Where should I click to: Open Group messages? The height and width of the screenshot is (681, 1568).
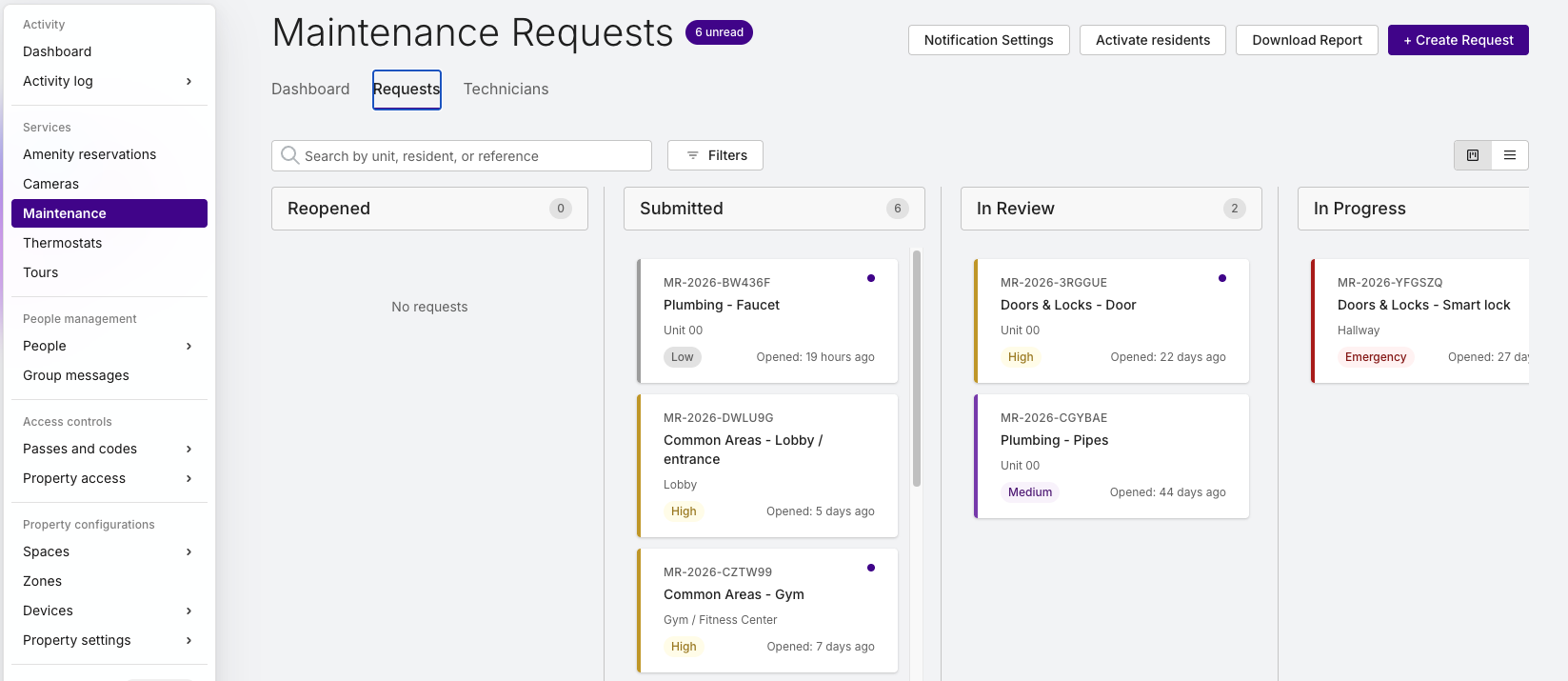click(x=109, y=375)
